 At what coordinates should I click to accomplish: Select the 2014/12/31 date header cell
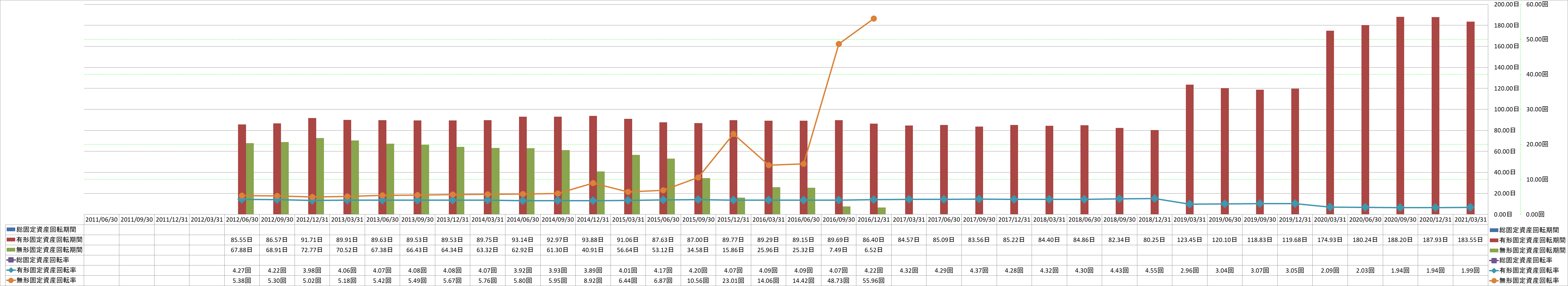coord(593,220)
